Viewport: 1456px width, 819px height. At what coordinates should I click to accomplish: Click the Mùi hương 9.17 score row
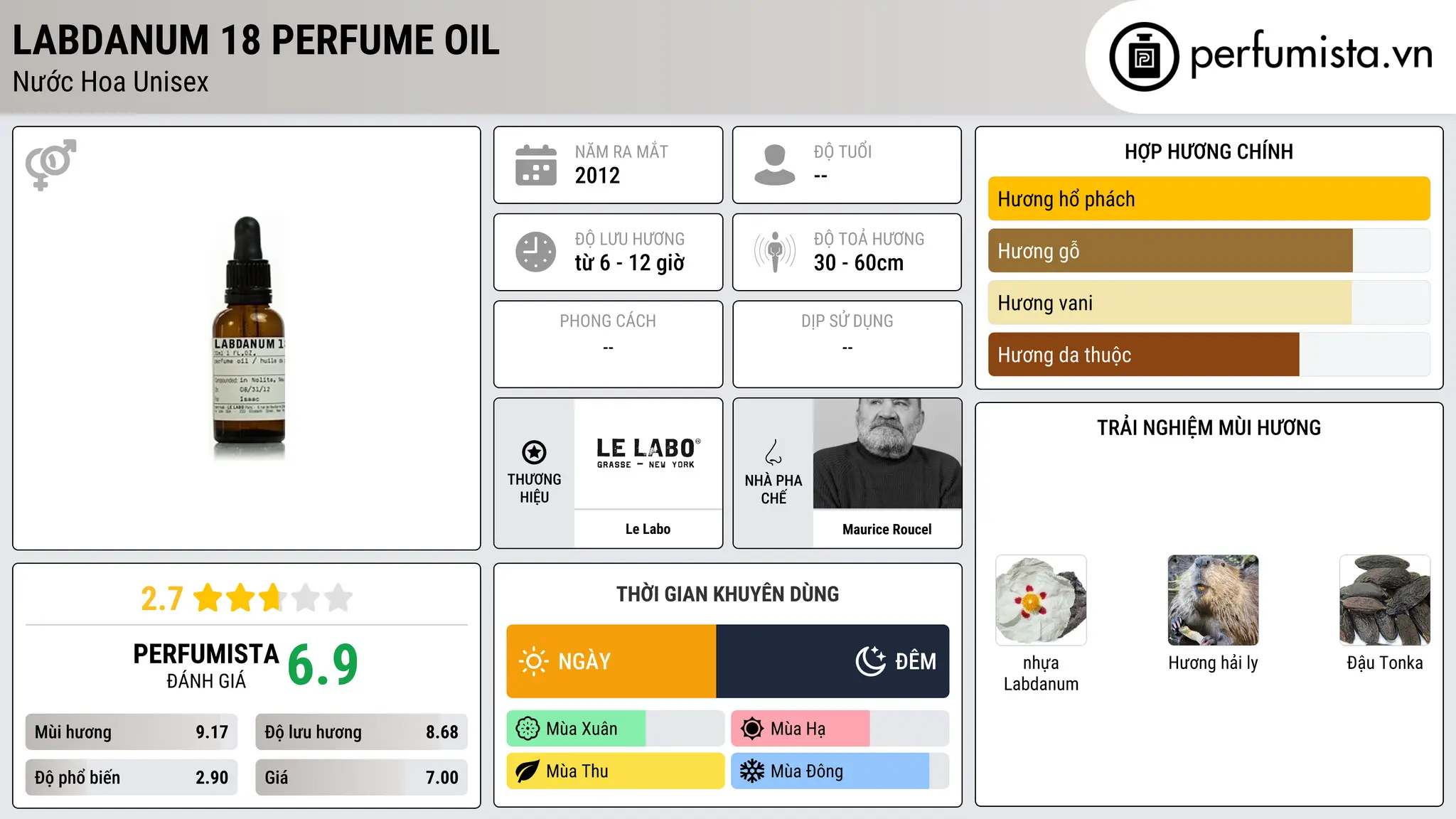132,732
